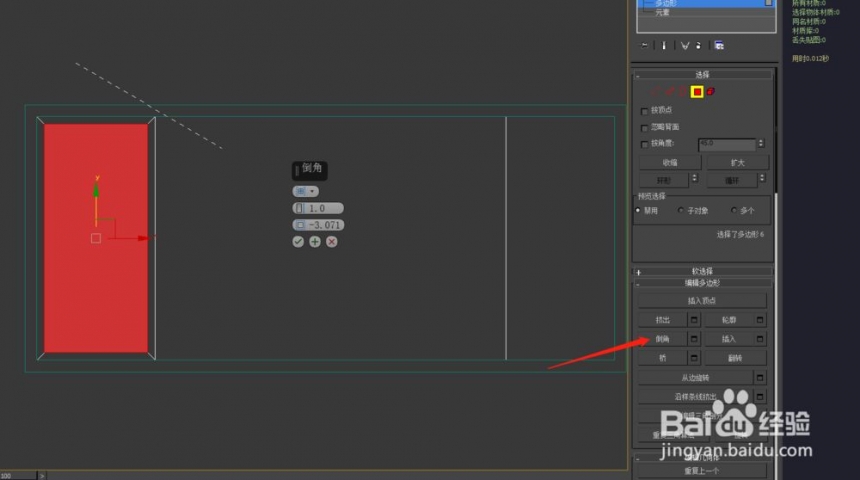Apply and continue bevel with plus icon
The width and height of the screenshot is (860, 480).
[x=315, y=241]
